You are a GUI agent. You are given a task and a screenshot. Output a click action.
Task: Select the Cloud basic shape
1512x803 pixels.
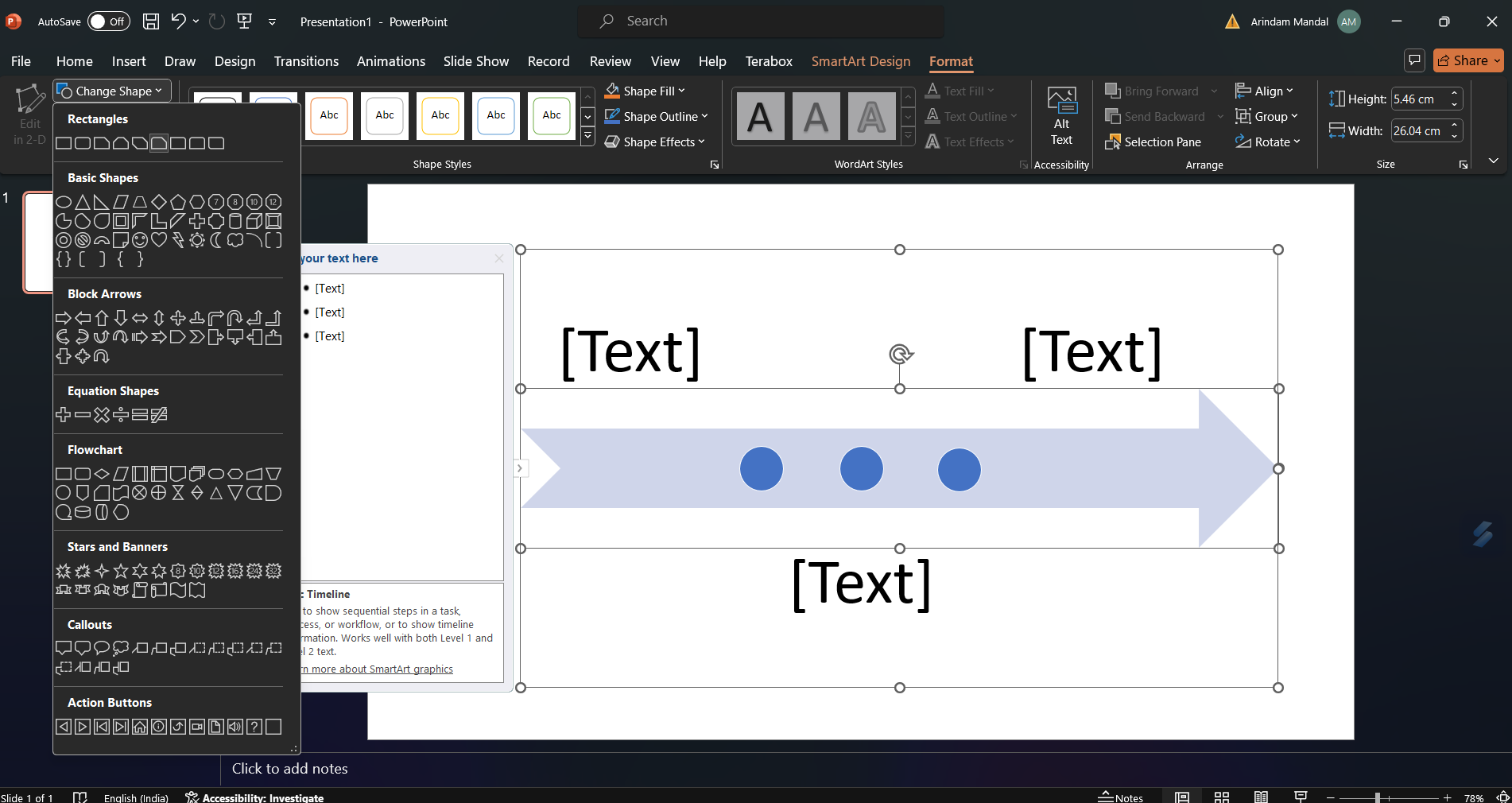click(x=235, y=240)
